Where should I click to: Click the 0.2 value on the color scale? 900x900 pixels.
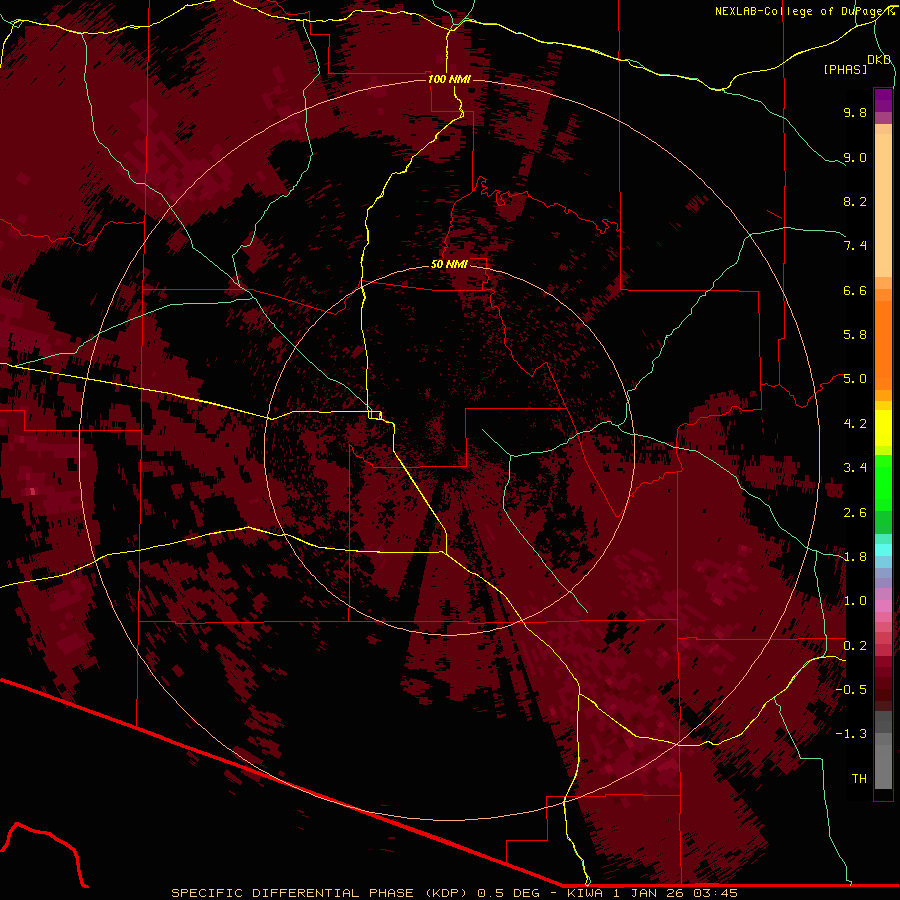855,646
